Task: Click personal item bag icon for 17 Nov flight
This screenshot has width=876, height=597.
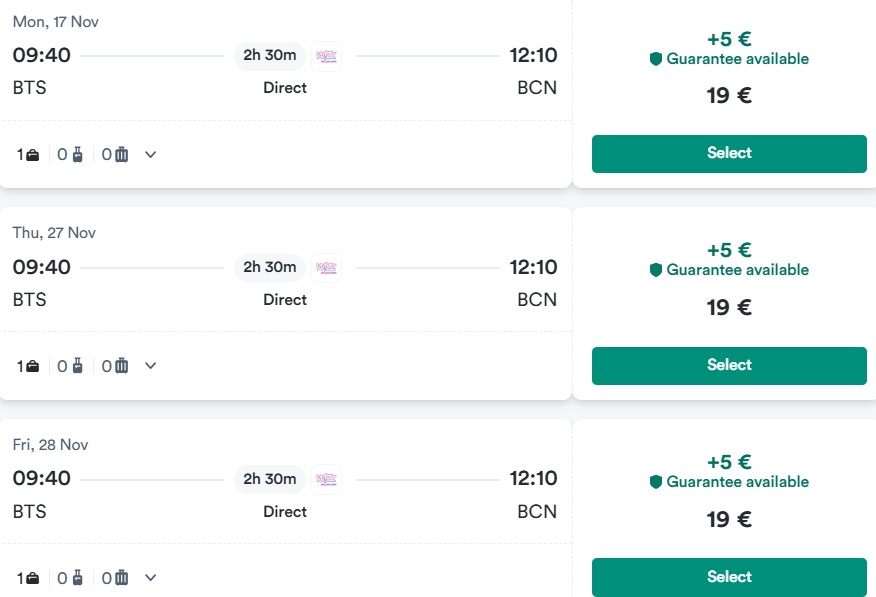Action: [x=33, y=155]
